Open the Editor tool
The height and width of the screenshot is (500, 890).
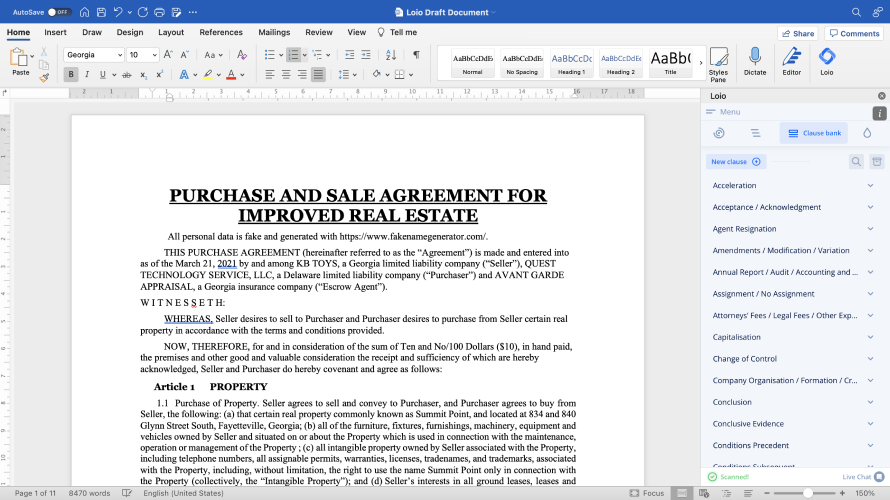(x=791, y=61)
